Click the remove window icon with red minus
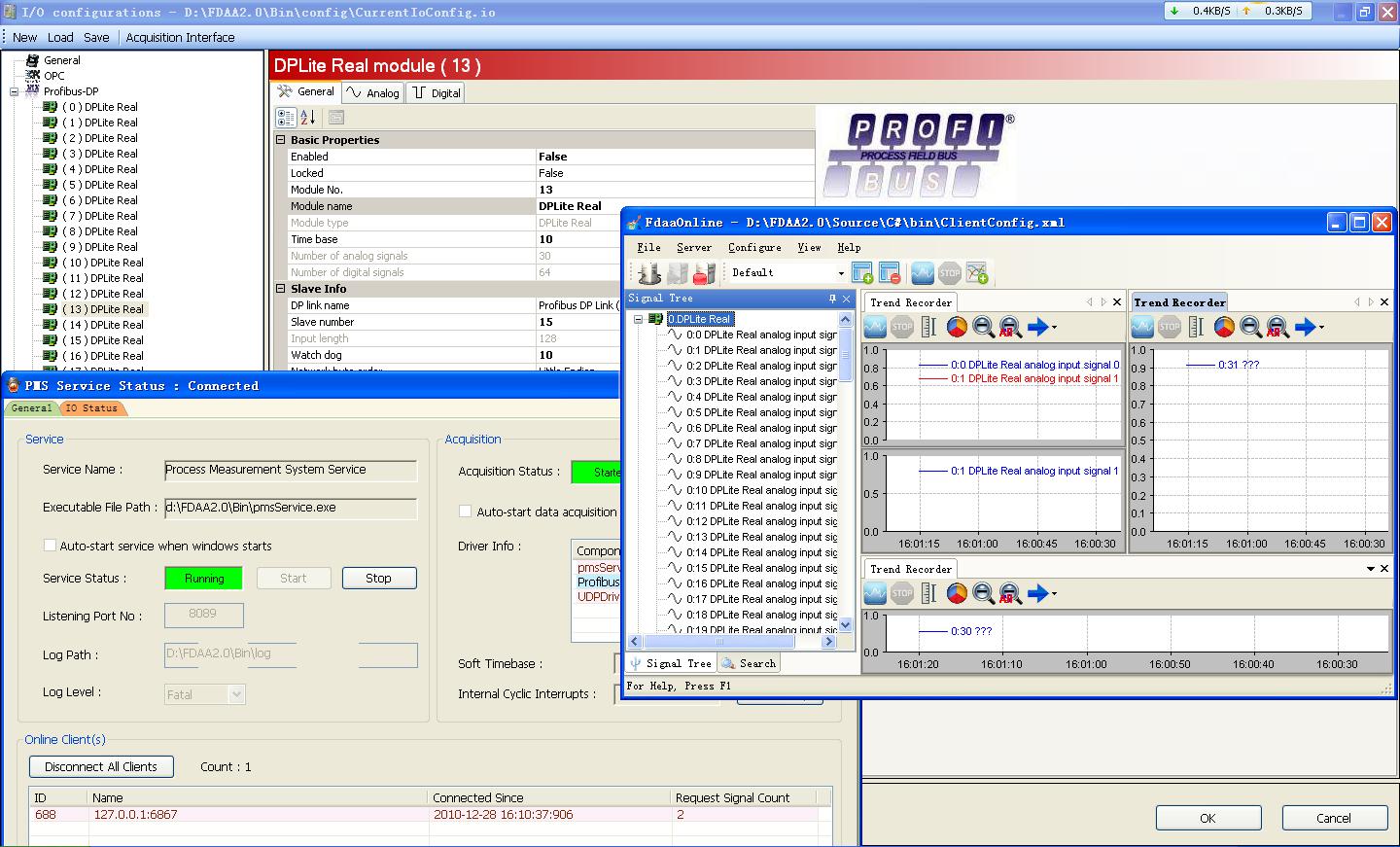 tap(889, 273)
